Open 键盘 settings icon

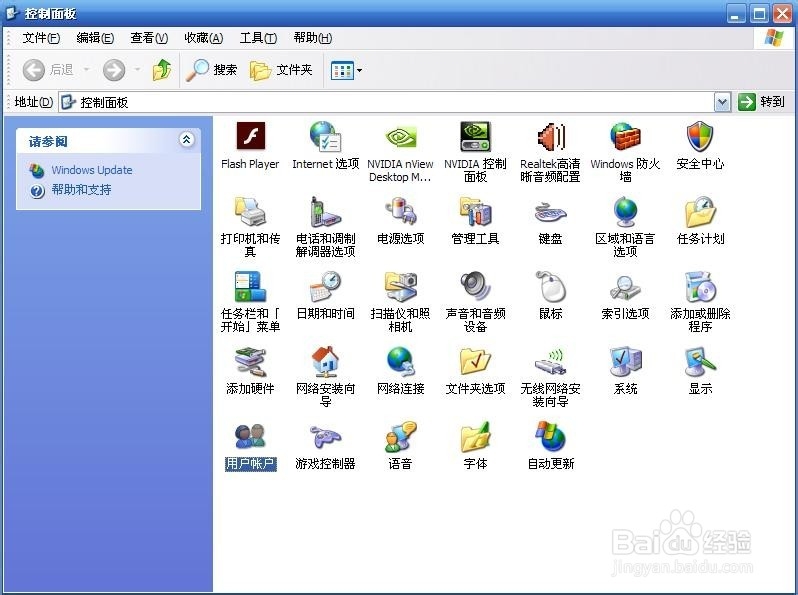[x=550, y=211]
